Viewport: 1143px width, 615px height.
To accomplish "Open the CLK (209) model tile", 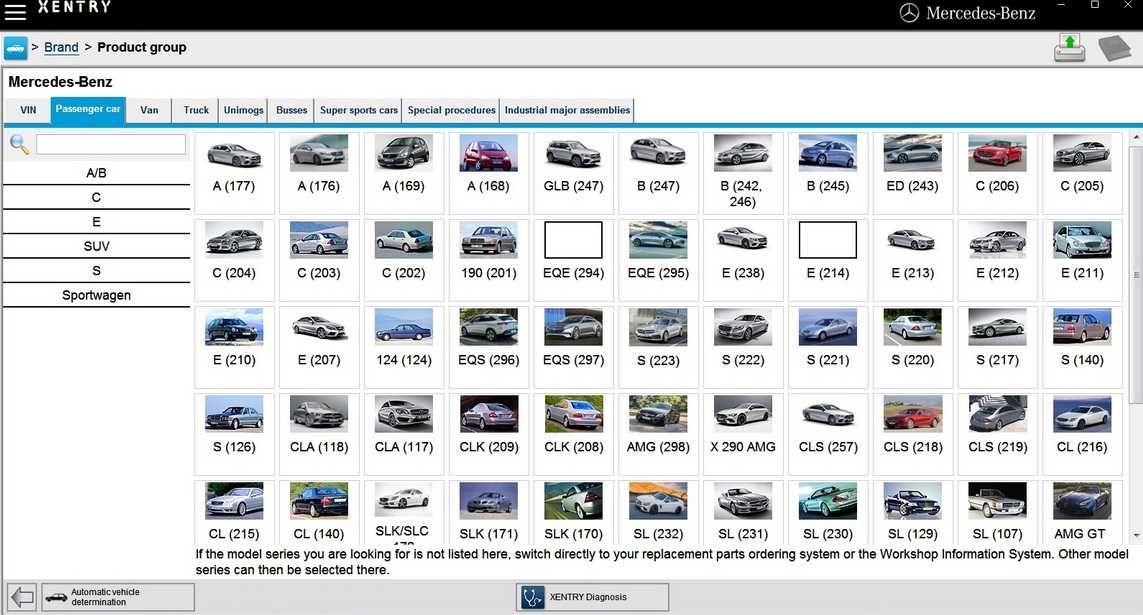I will pyautogui.click(x=488, y=434).
